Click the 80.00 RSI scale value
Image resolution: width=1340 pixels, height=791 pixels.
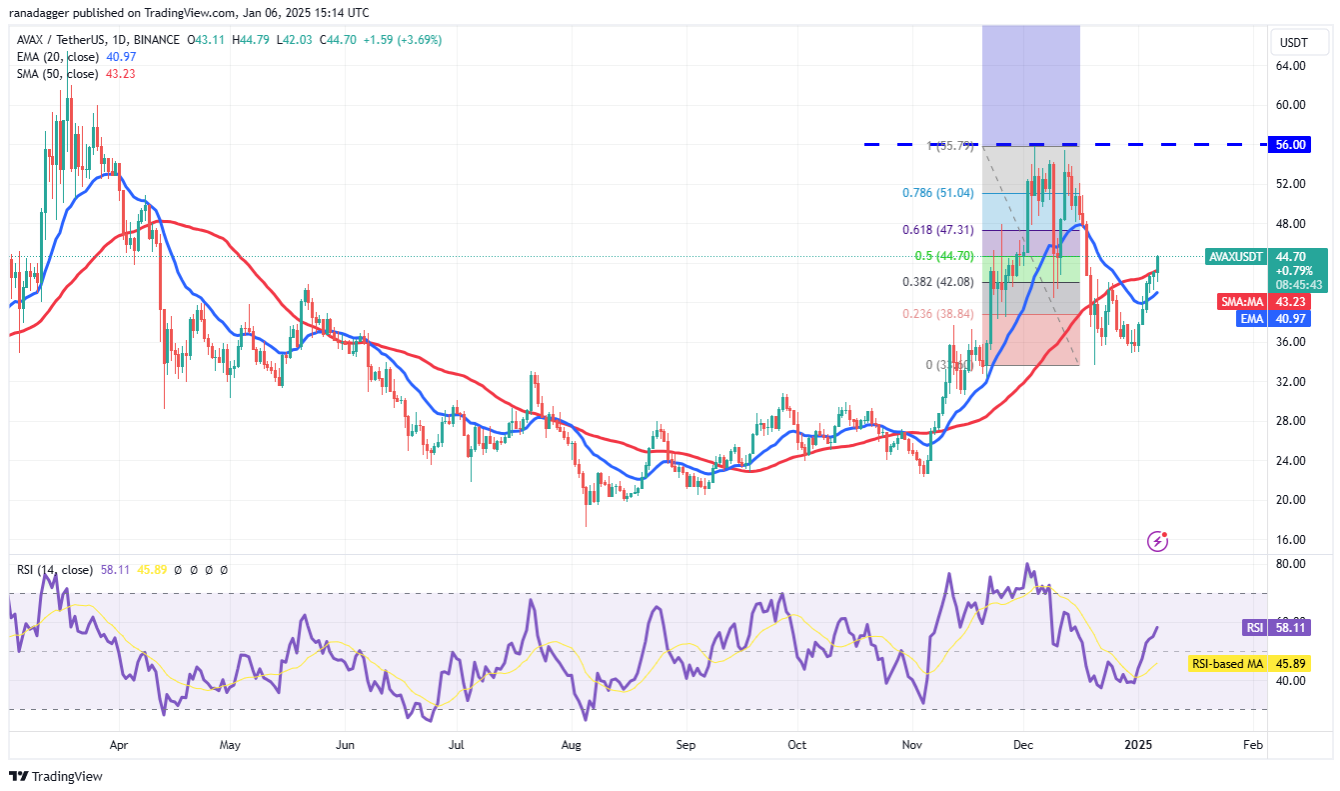[1292, 564]
